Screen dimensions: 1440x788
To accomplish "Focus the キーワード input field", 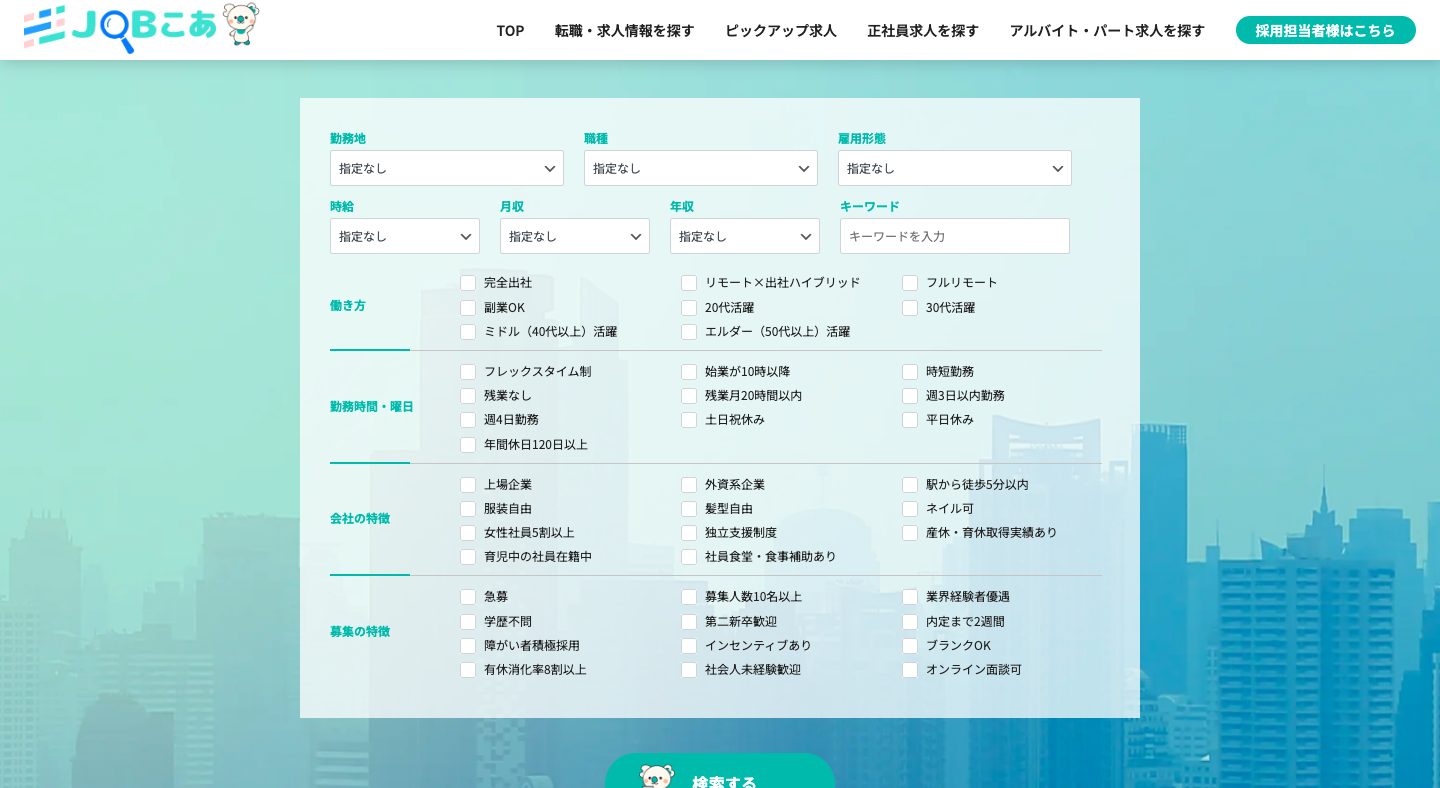I will click(x=955, y=236).
